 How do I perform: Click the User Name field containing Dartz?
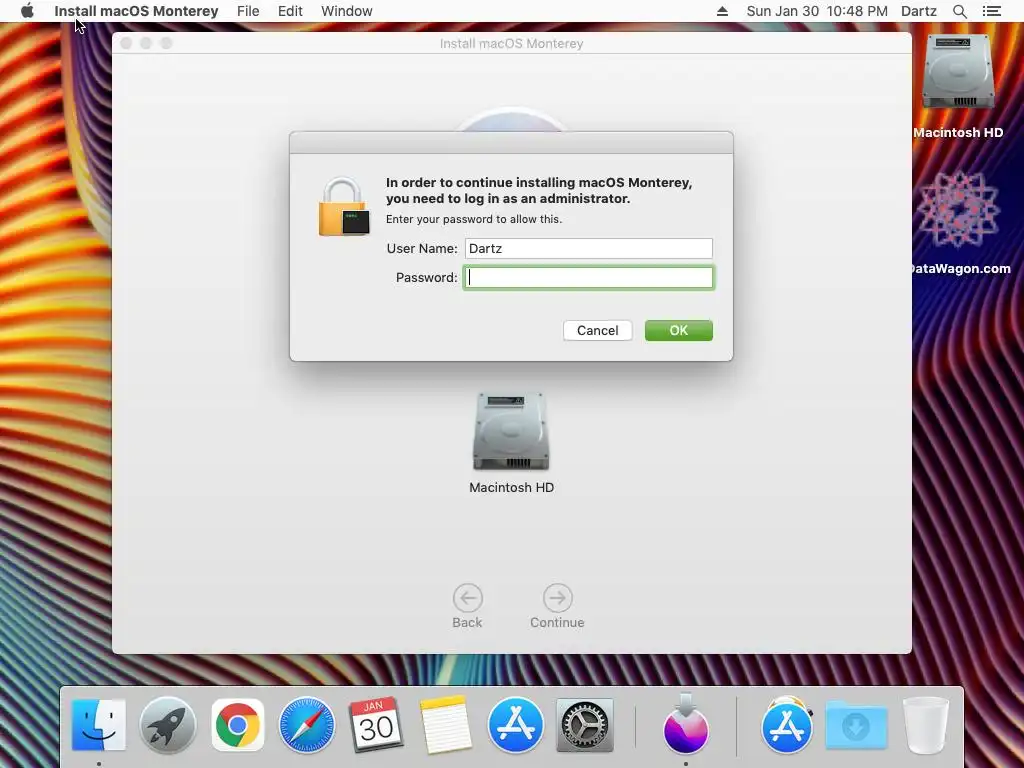coord(588,248)
